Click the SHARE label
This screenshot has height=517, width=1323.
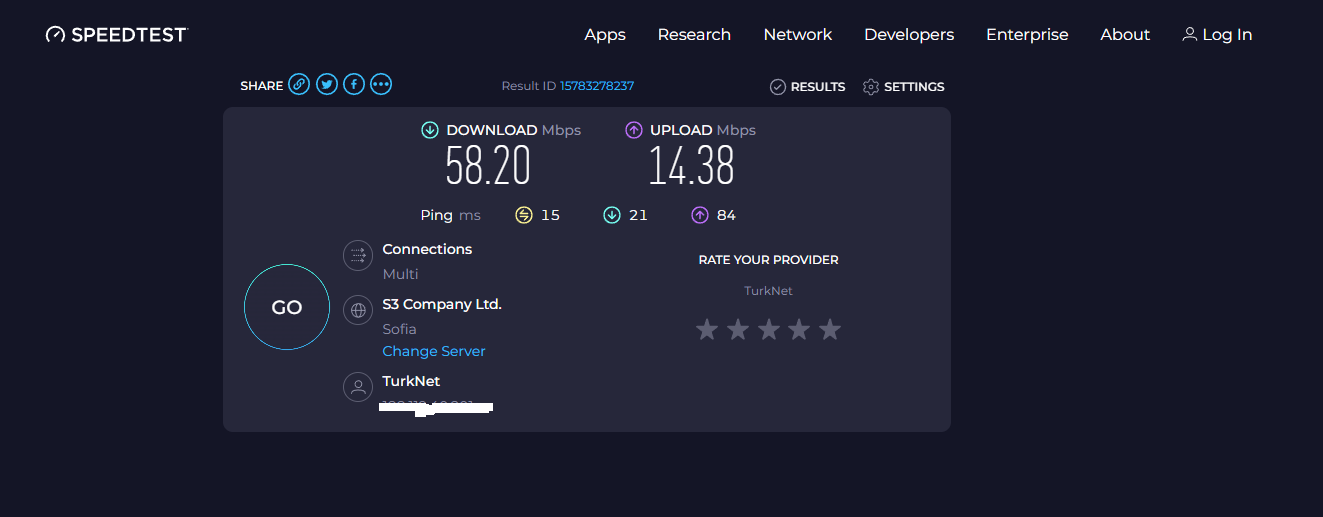pyautogui.click(x=262, y=86)
